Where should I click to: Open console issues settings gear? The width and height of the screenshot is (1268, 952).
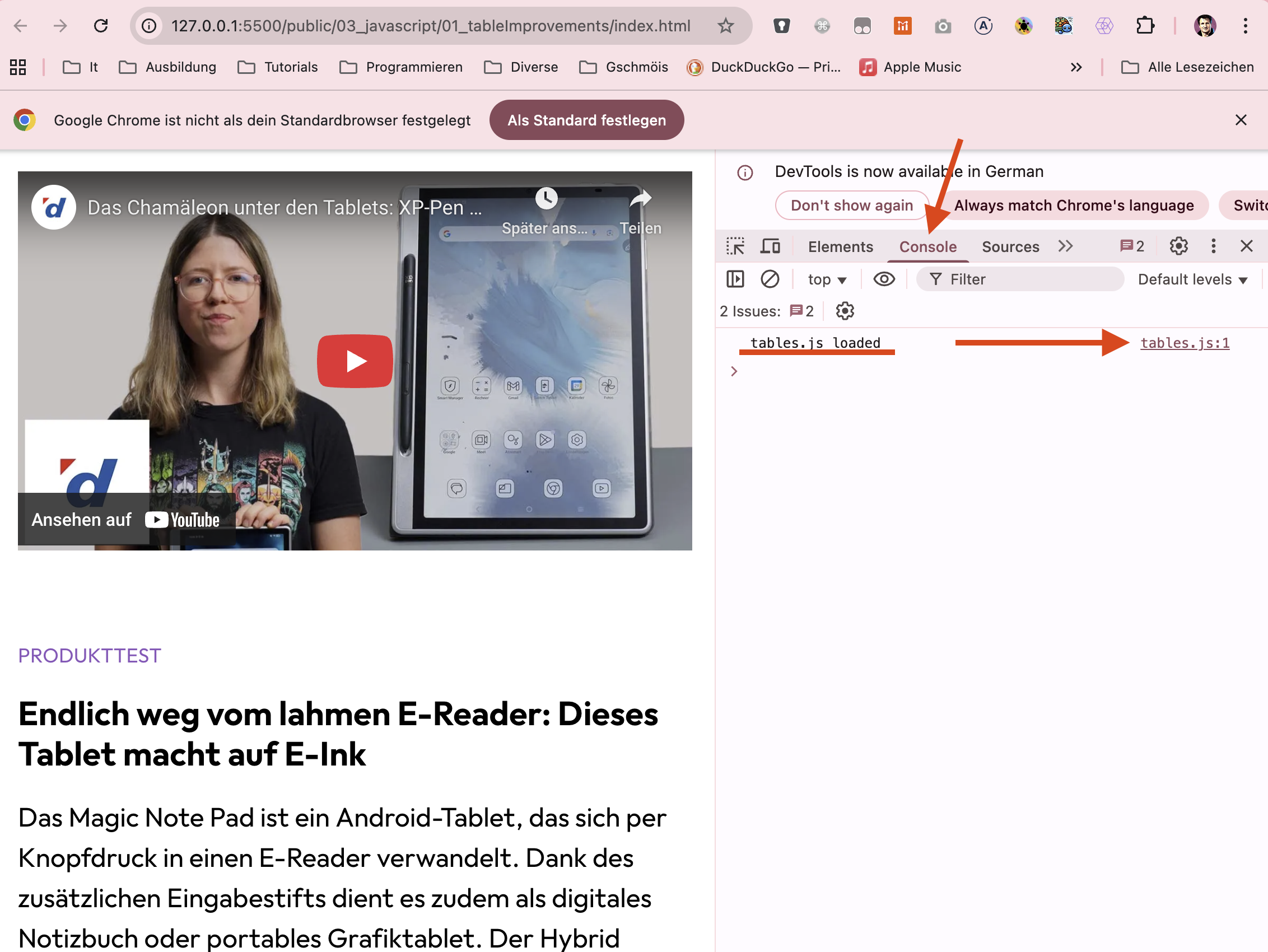coord(845,311)
